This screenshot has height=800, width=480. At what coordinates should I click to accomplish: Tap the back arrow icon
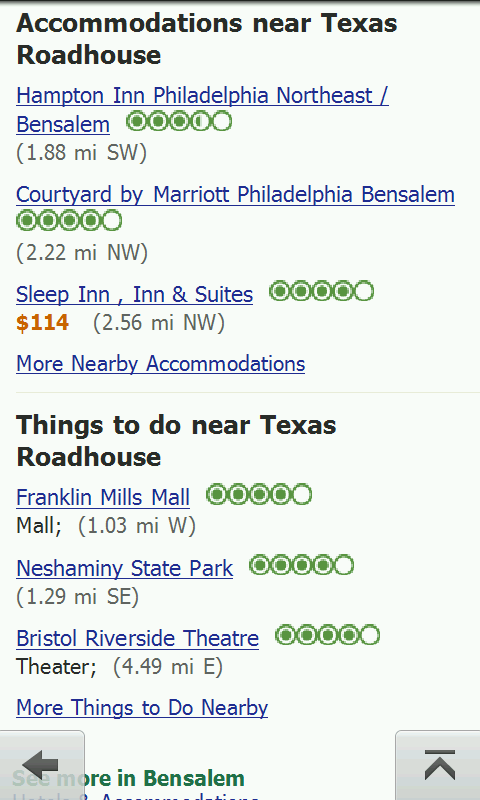tap(40, 765)
